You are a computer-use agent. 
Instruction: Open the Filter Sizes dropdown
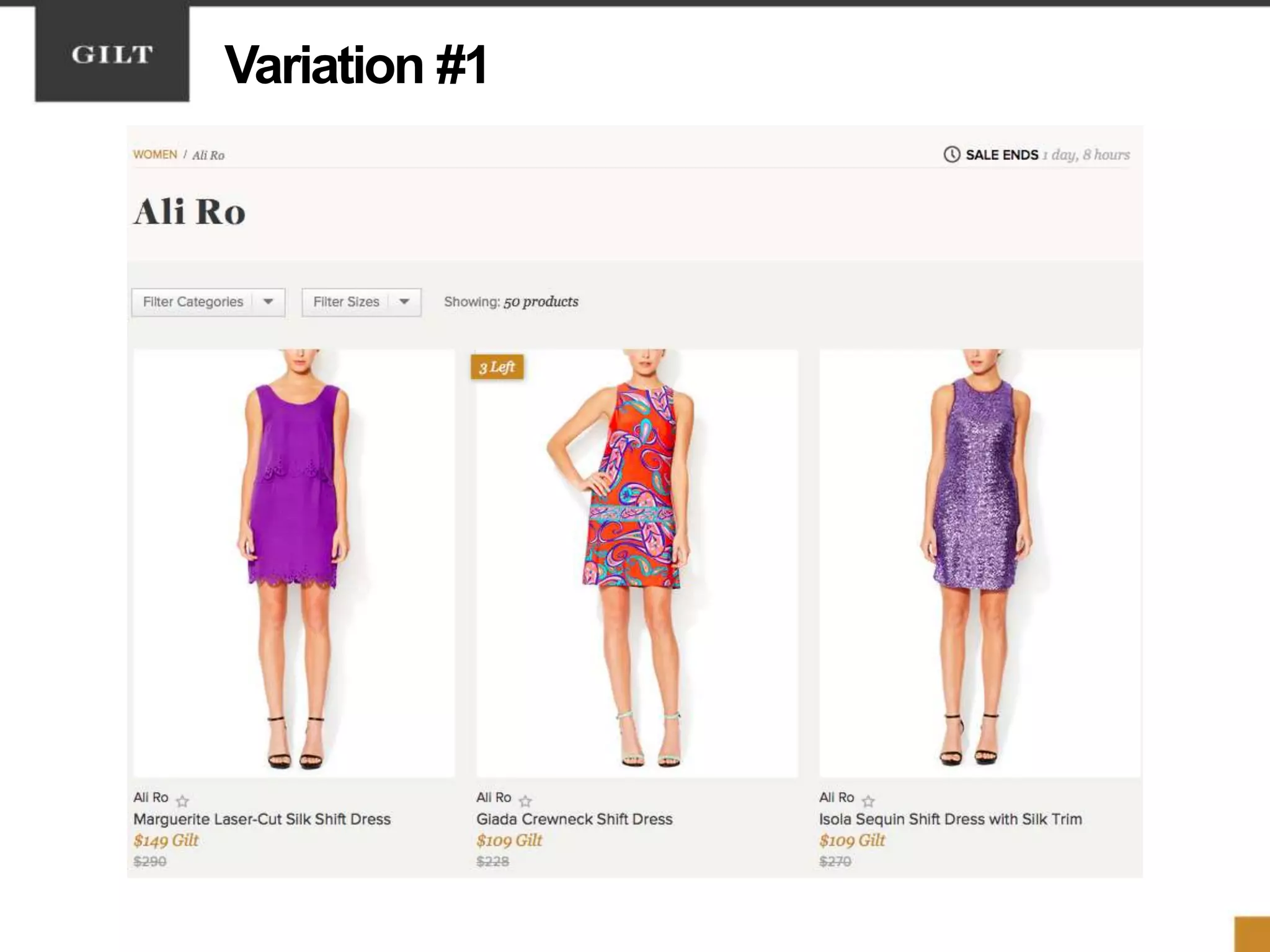(362, 302)
